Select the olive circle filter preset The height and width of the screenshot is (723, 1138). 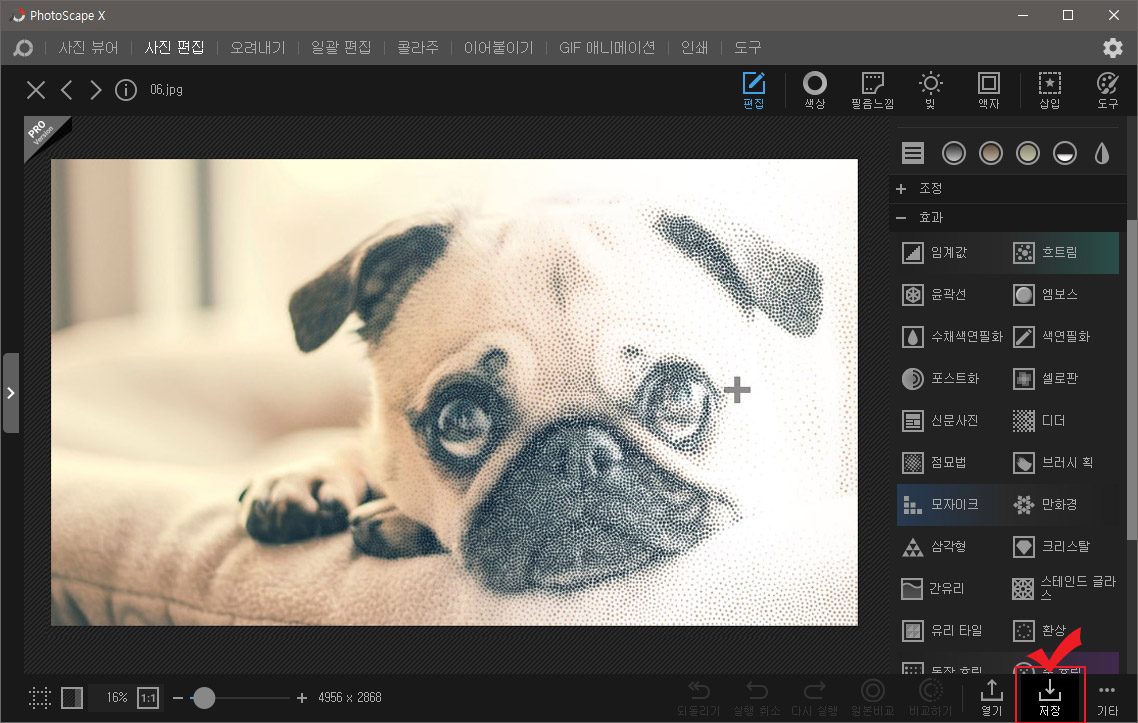click(x=1028, y=153)
